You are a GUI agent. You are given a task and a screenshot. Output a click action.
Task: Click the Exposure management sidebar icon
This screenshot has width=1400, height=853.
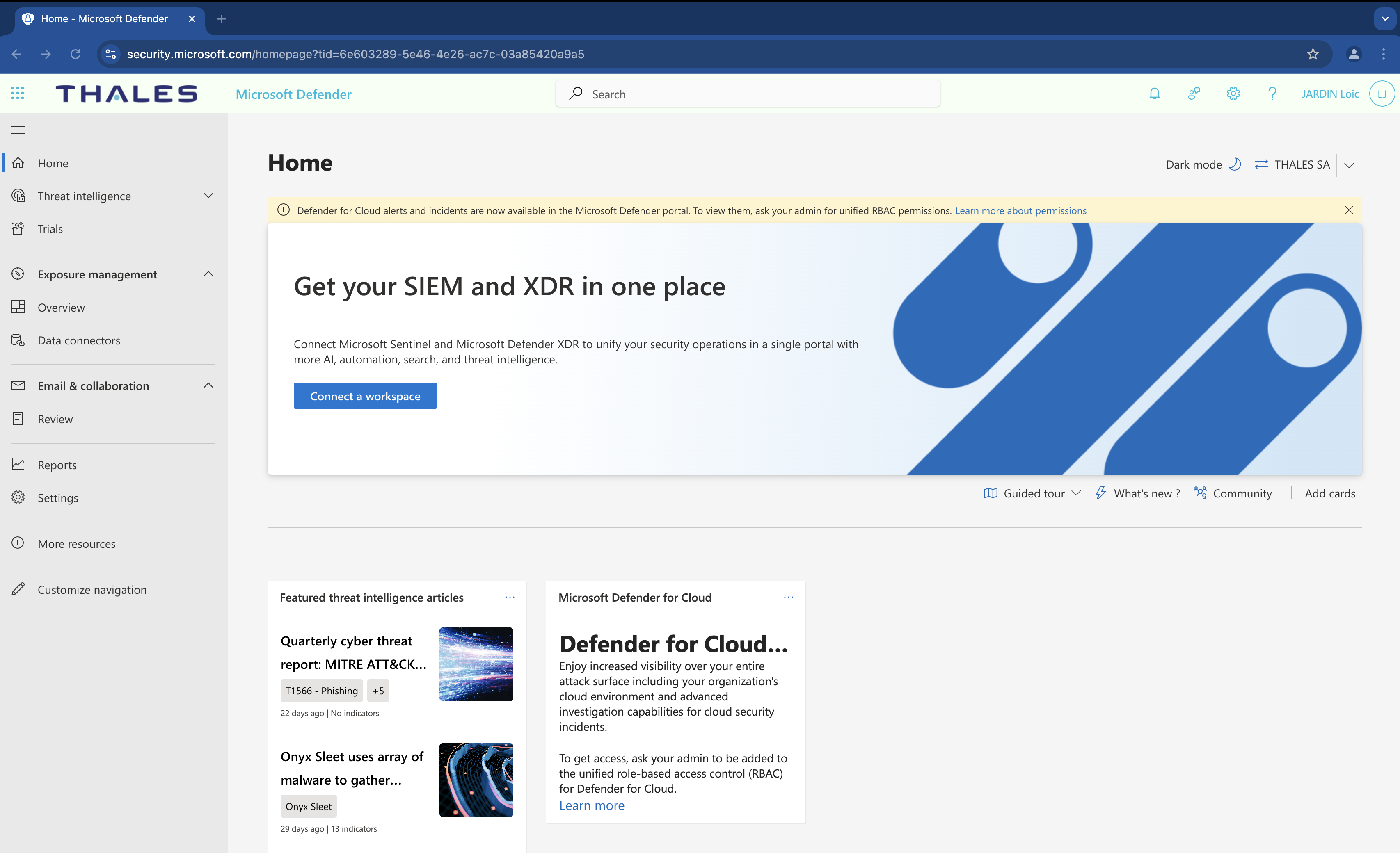(x=18, y=274)
